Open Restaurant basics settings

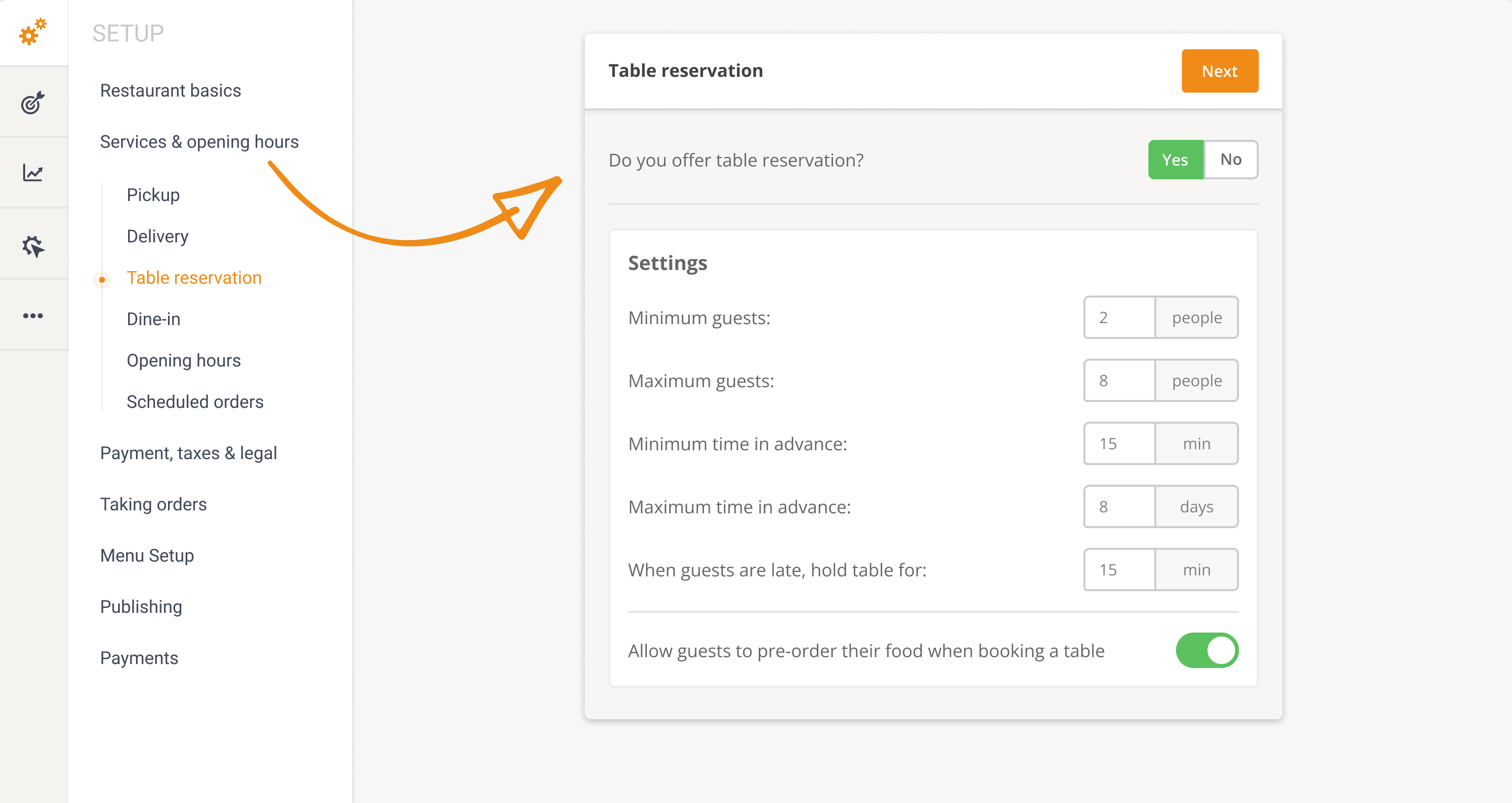click(171, 90)
